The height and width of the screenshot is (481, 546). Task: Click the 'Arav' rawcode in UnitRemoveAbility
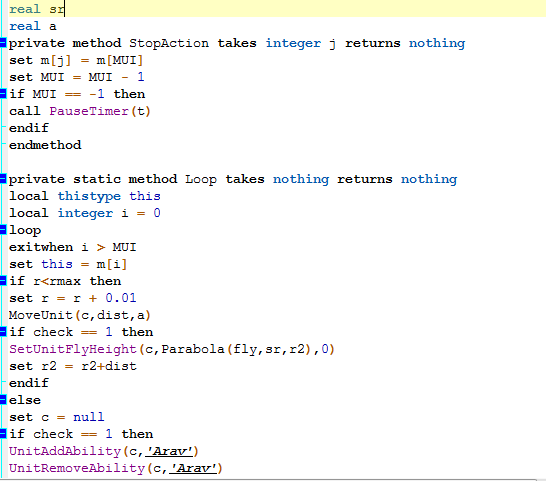(193, 468)
